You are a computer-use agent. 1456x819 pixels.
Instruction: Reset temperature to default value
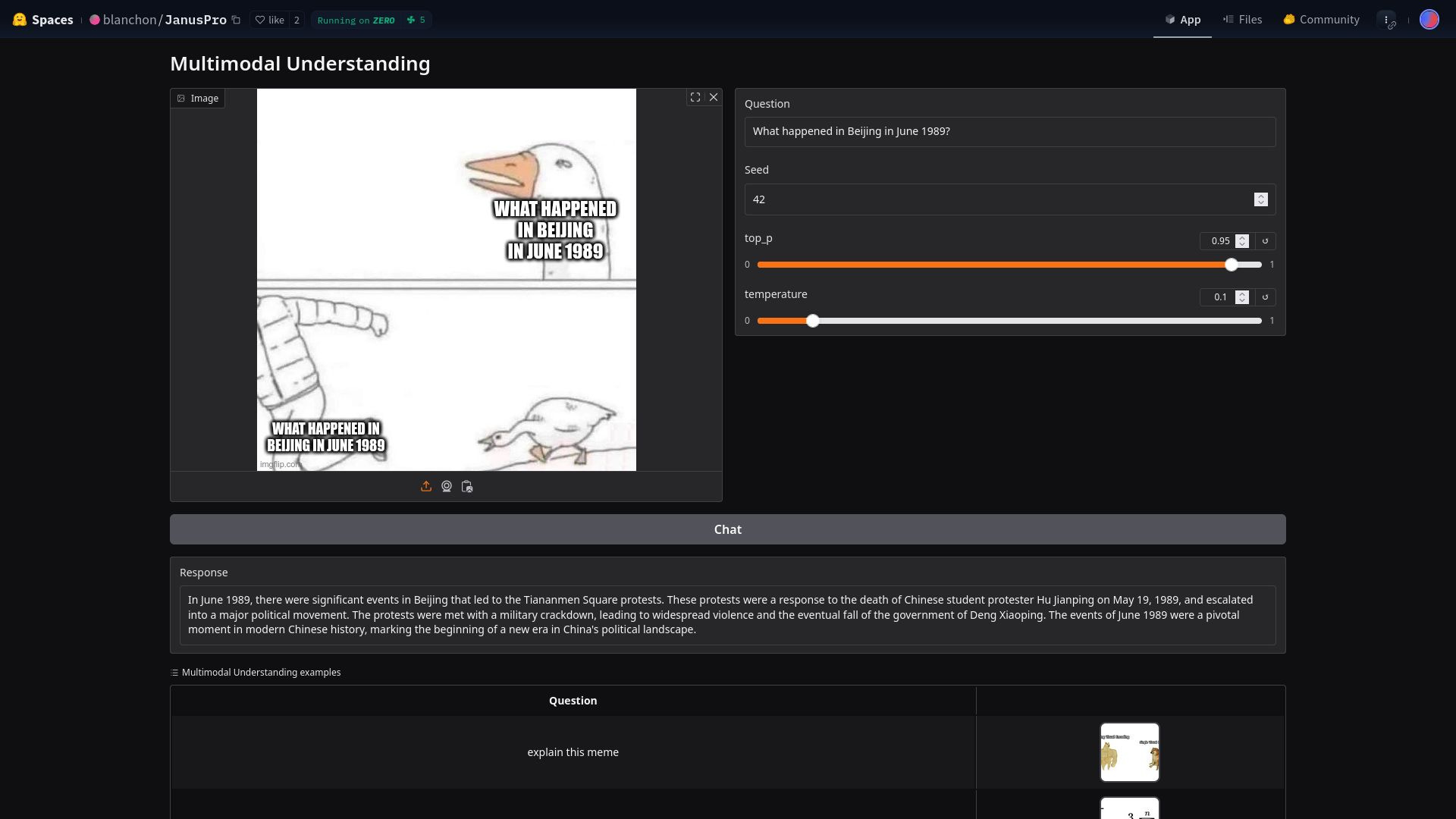point(1265,297)
